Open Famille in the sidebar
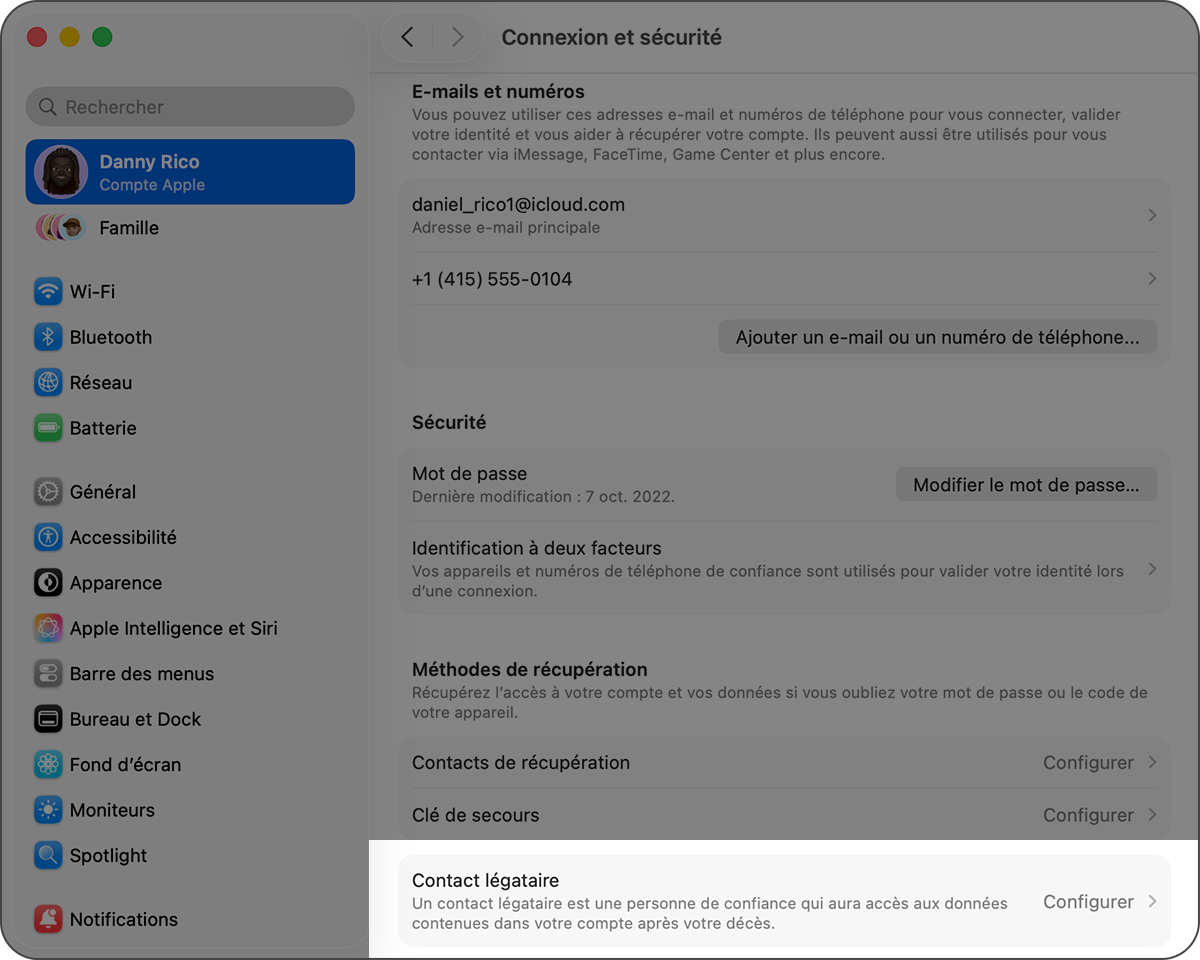Viewport: 1200px width, 960px height. click(x=129, y=228)
